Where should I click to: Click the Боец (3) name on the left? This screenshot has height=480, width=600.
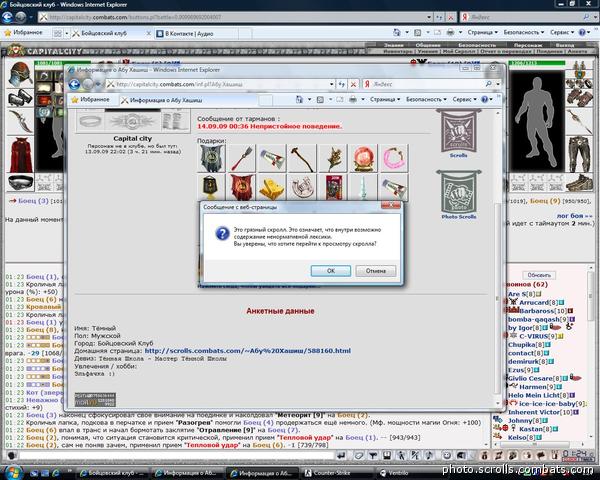click(33, 201)
